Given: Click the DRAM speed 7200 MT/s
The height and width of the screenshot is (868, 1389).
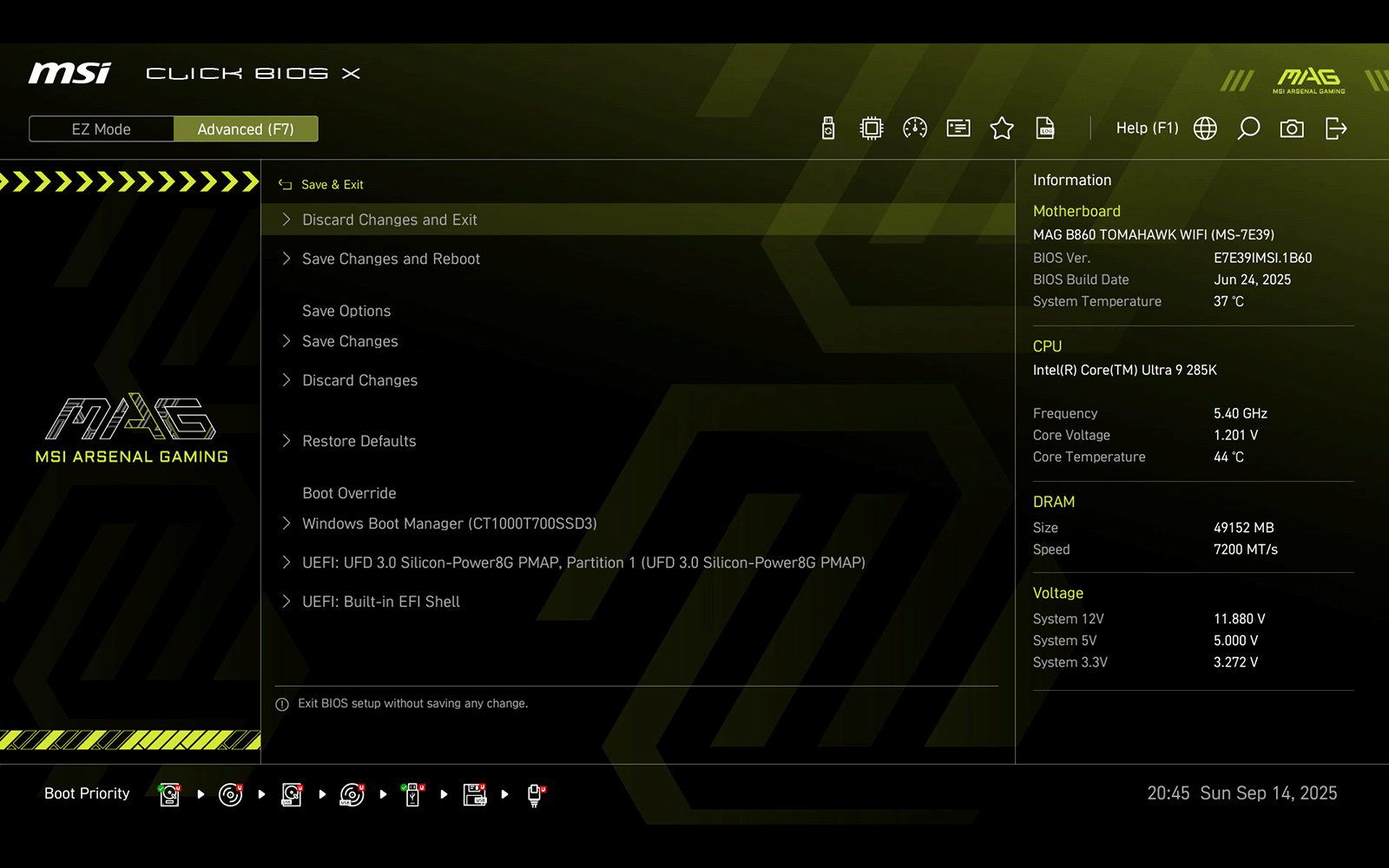Looking at the screenshot, I should pos(1246,549).
